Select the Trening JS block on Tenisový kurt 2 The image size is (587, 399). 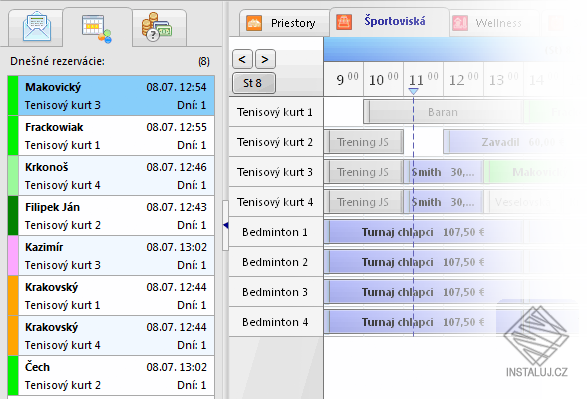(364, 142)
